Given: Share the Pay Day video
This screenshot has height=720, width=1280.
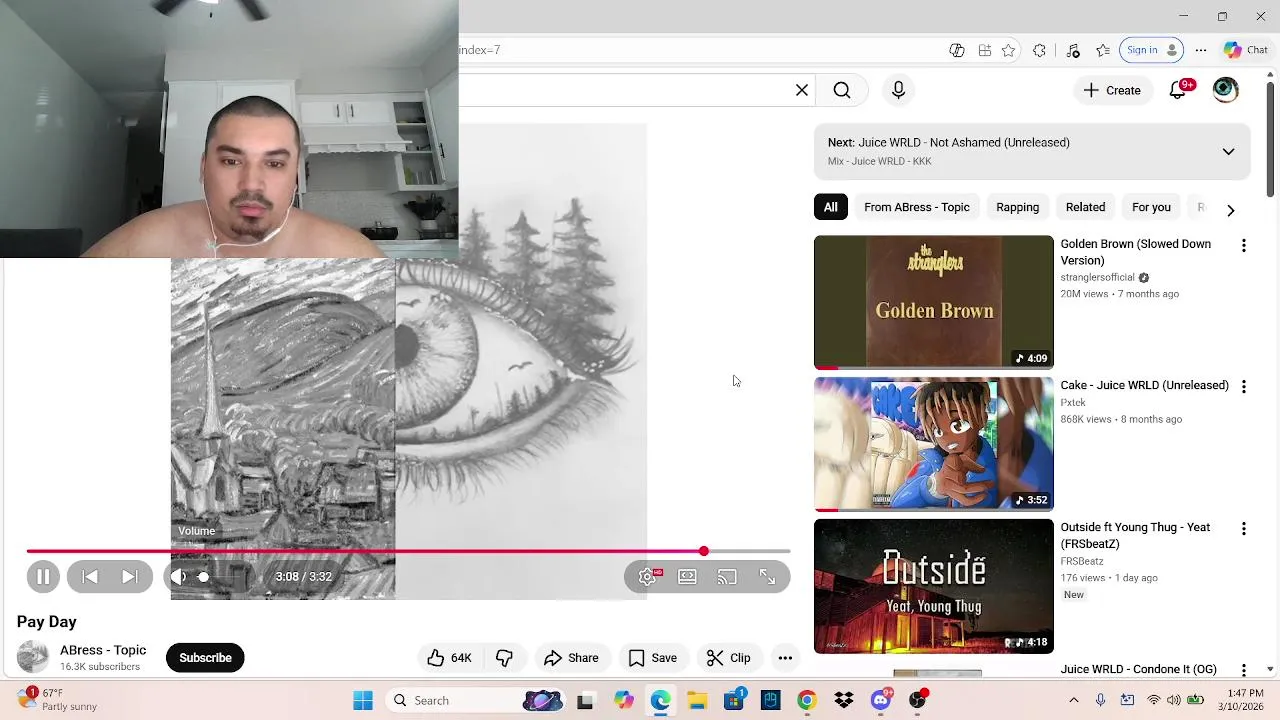Looking at the screenshot, I should (571, 658).
